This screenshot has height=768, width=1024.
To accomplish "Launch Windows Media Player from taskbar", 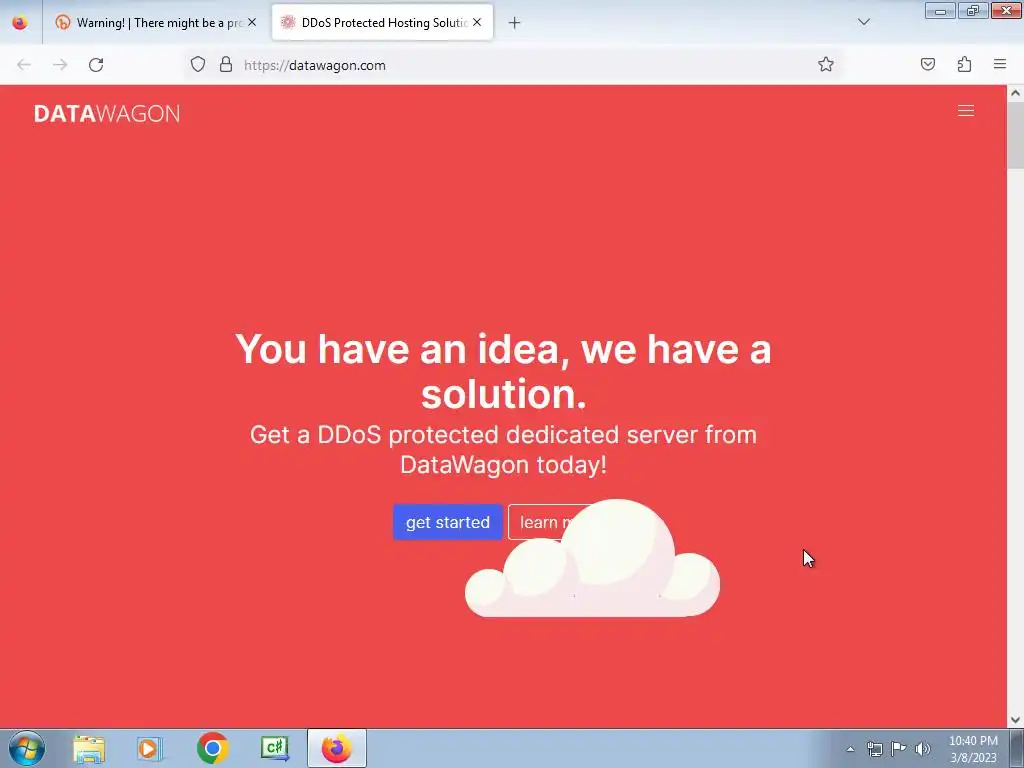I will (150, 749).
